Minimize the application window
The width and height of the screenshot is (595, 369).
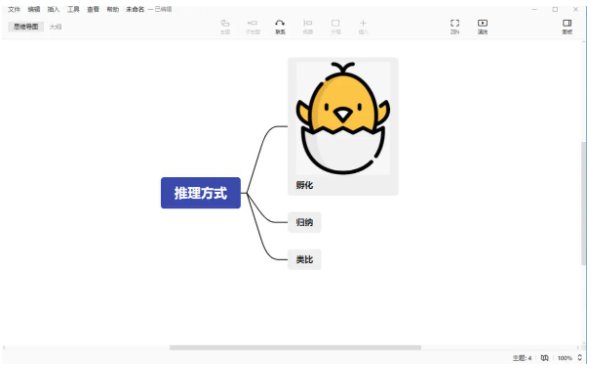[534, 9]
